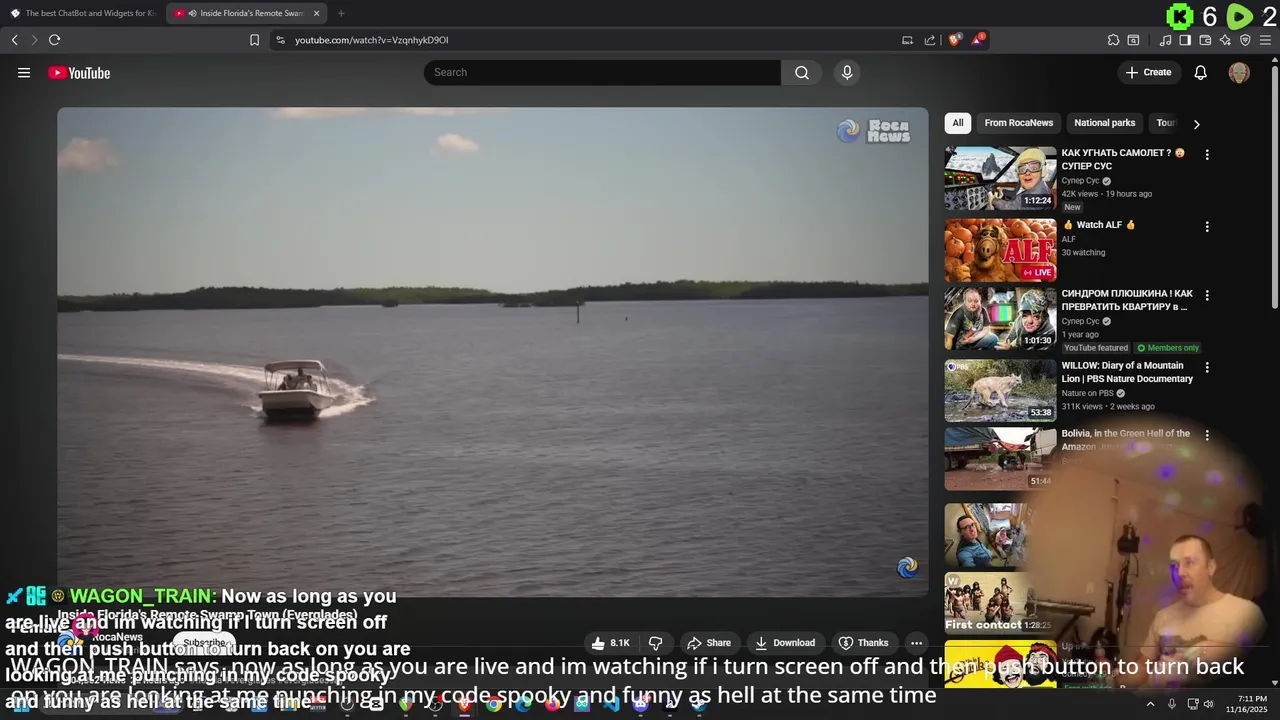Click the Share button under video
1280x720 pixels.
[x=709, y=643]
